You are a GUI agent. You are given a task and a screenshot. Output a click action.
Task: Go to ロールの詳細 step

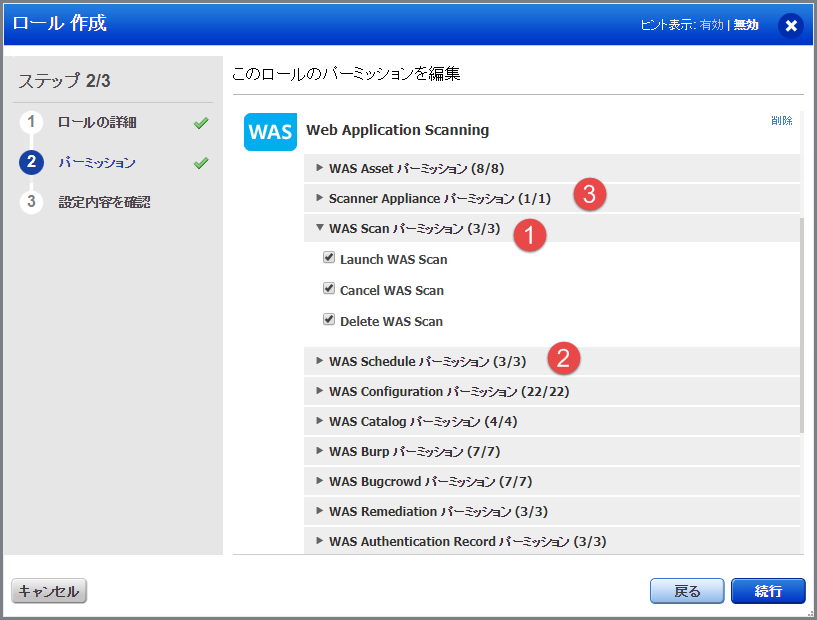(97, 122)
